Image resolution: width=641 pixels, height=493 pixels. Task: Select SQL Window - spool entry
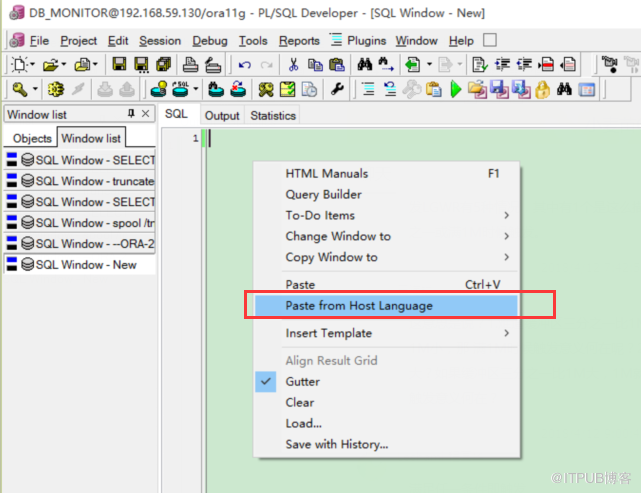pyautogui.click(x=80, y=223)
